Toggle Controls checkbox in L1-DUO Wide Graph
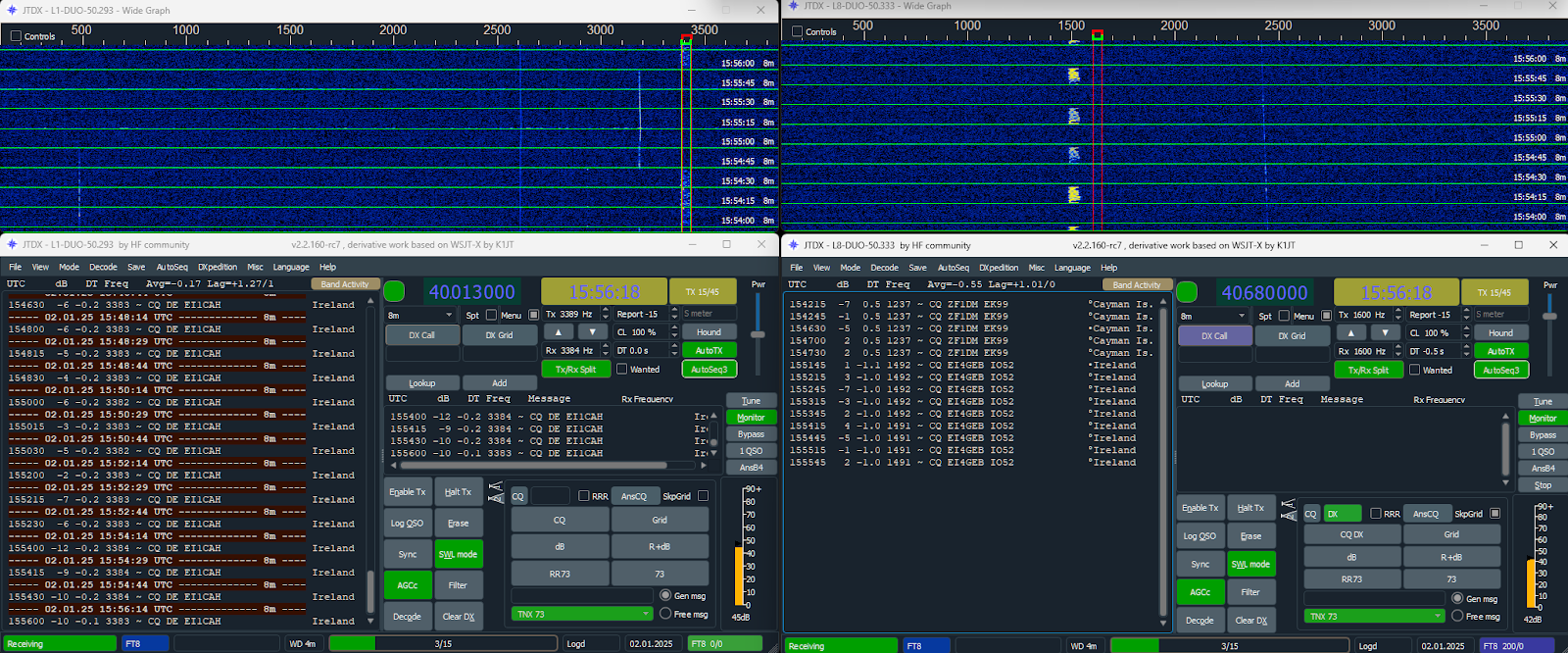Image resolution: width=1568 pixels, height=653 pixels. coord(16,36)
